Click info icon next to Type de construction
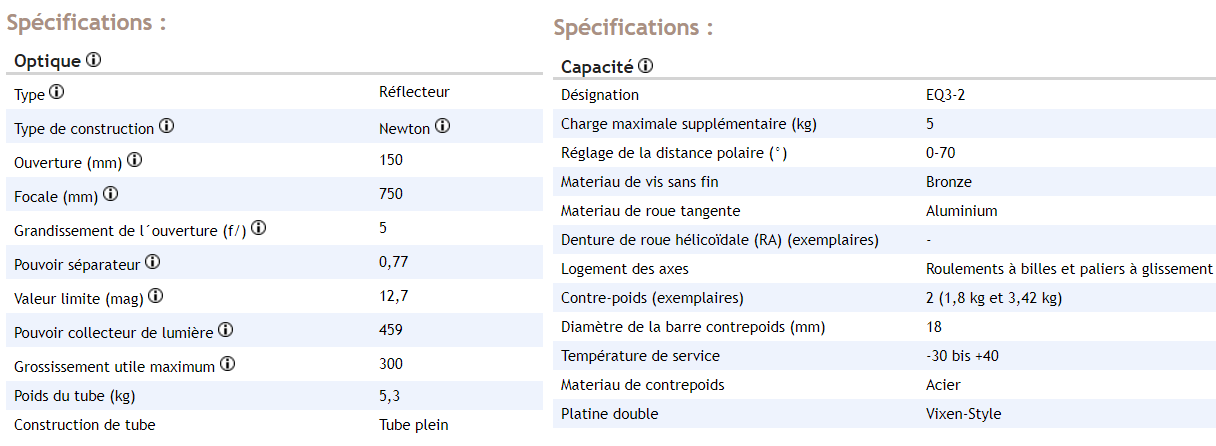The image size is (1216, 446). click(166, 128)
